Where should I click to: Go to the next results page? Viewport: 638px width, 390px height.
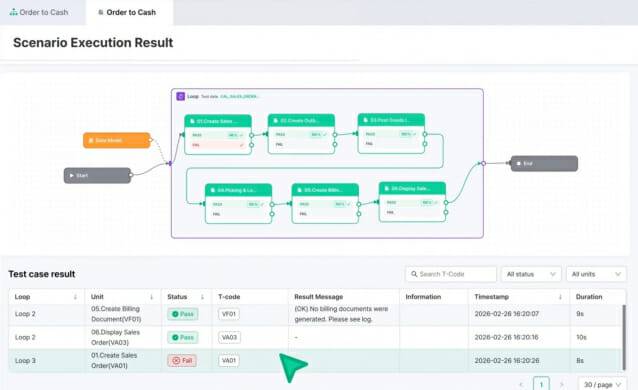[562, 384]
